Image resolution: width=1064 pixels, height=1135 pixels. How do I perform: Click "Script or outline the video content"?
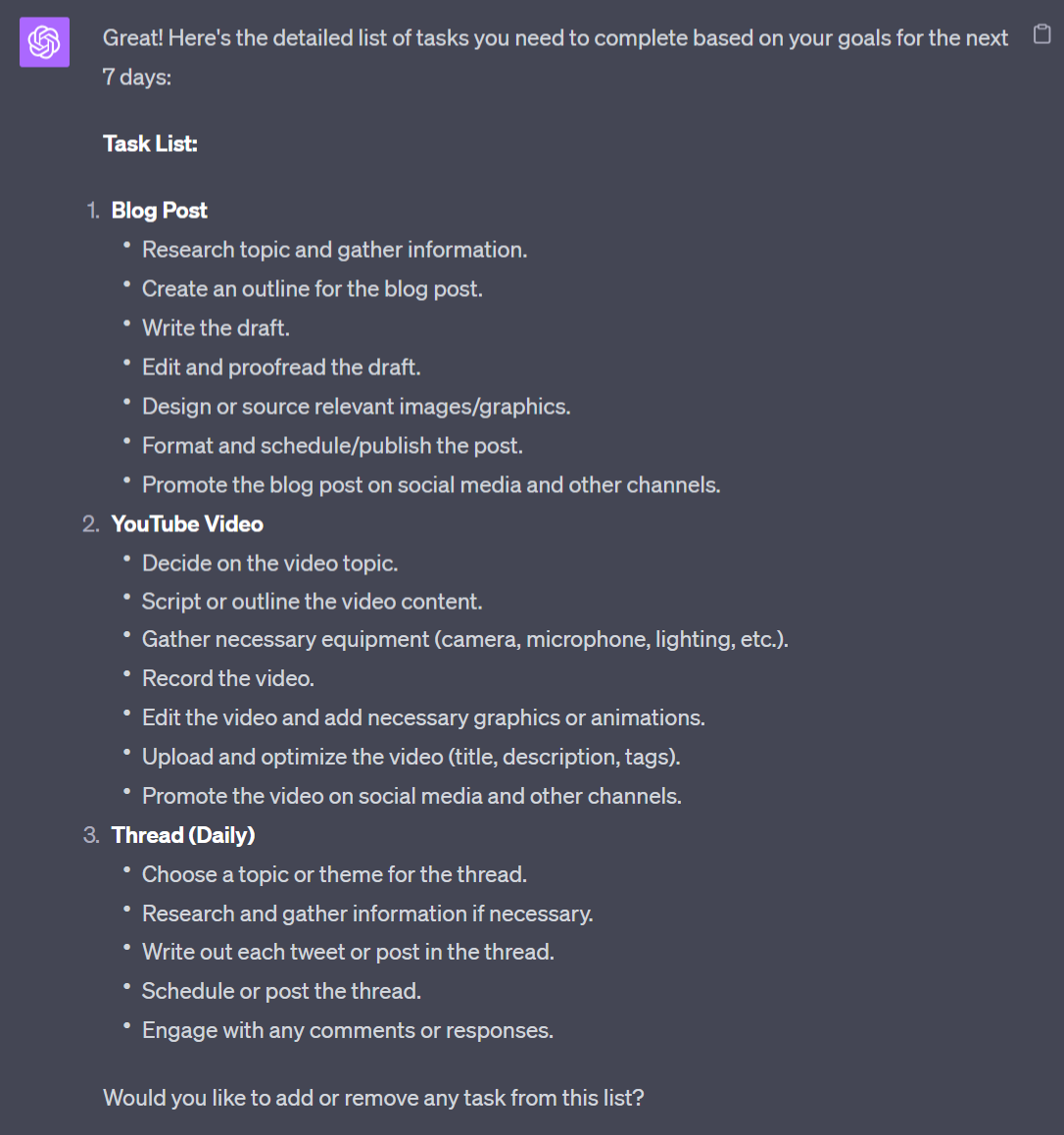point(312,602)
